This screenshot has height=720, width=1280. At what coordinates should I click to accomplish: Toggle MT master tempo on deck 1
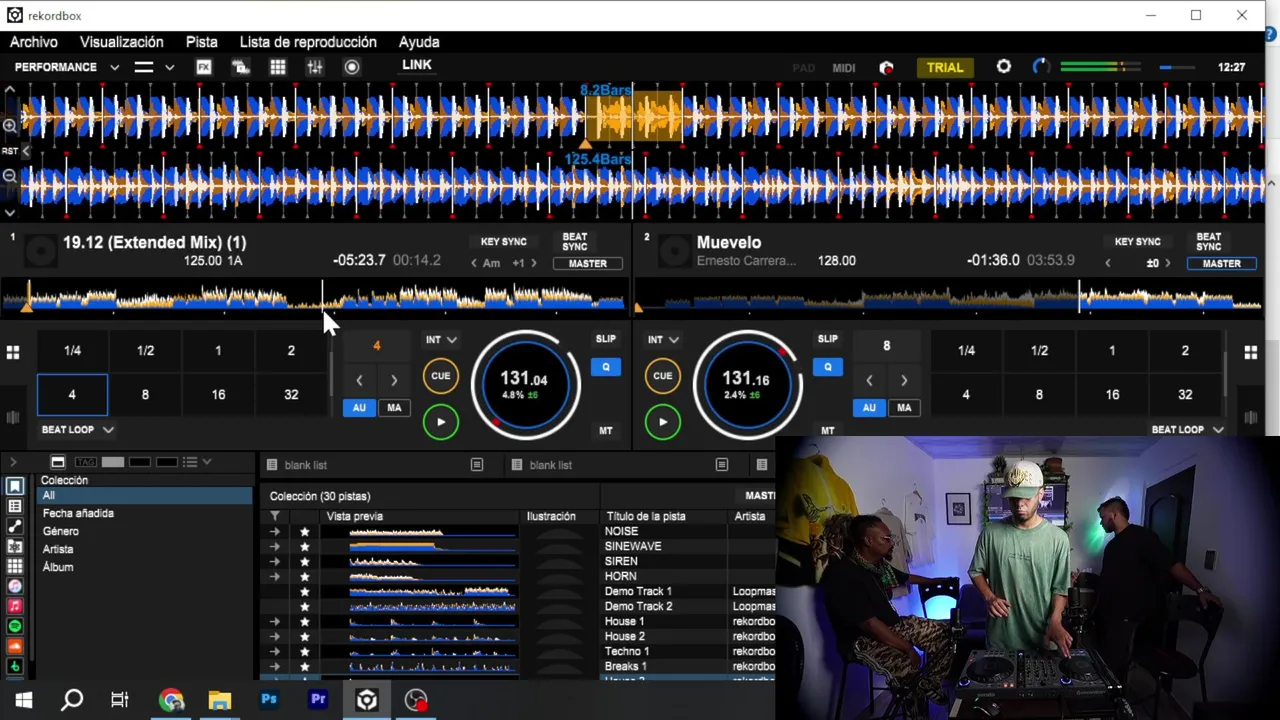[606, 431]
